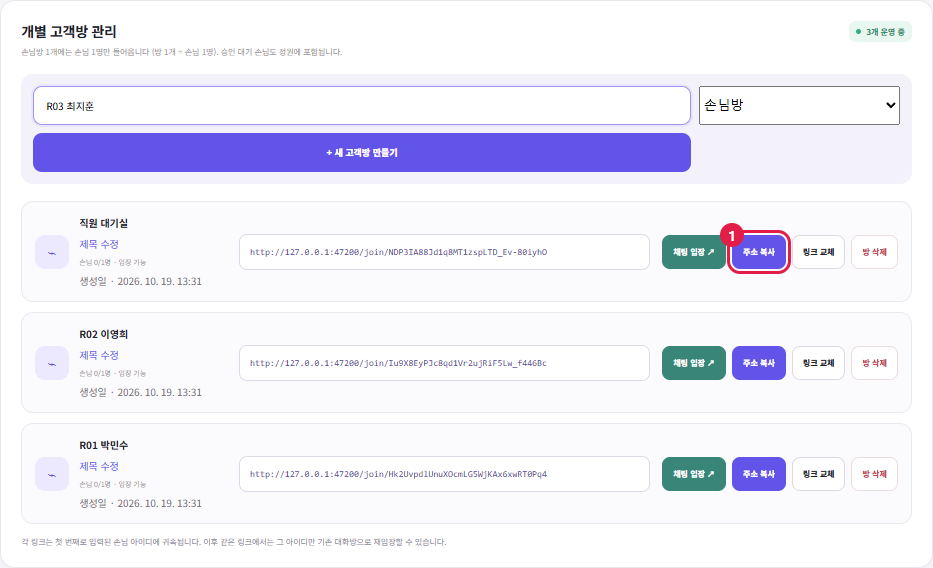Delete the R02 이영희 room with 방 삭제

point(874,363)
